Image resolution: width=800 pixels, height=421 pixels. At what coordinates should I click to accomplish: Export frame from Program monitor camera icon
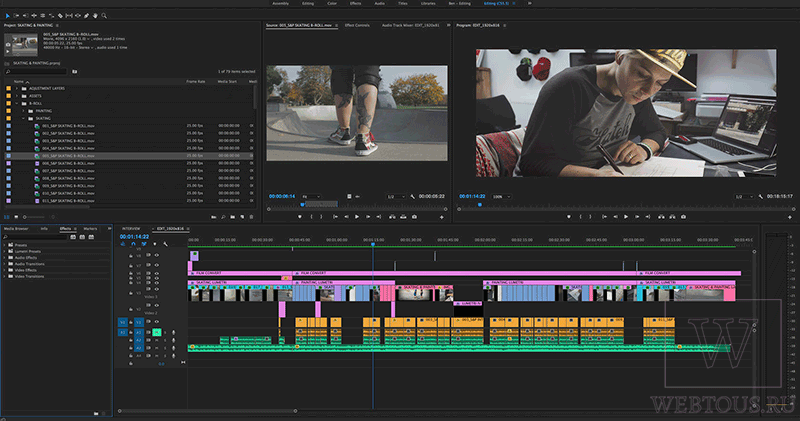[684, 217]
